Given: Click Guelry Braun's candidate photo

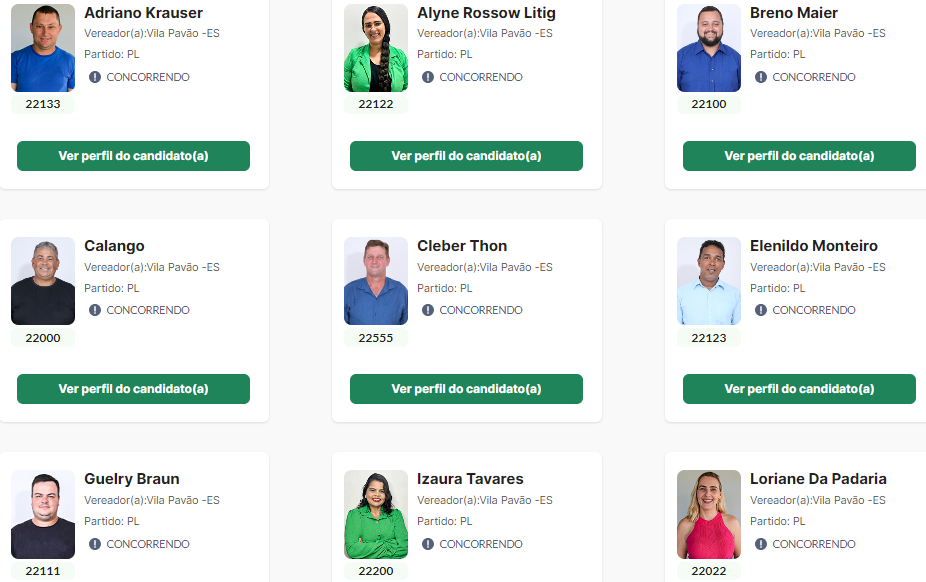Looking at the screenshot, I should click(43, 514).
